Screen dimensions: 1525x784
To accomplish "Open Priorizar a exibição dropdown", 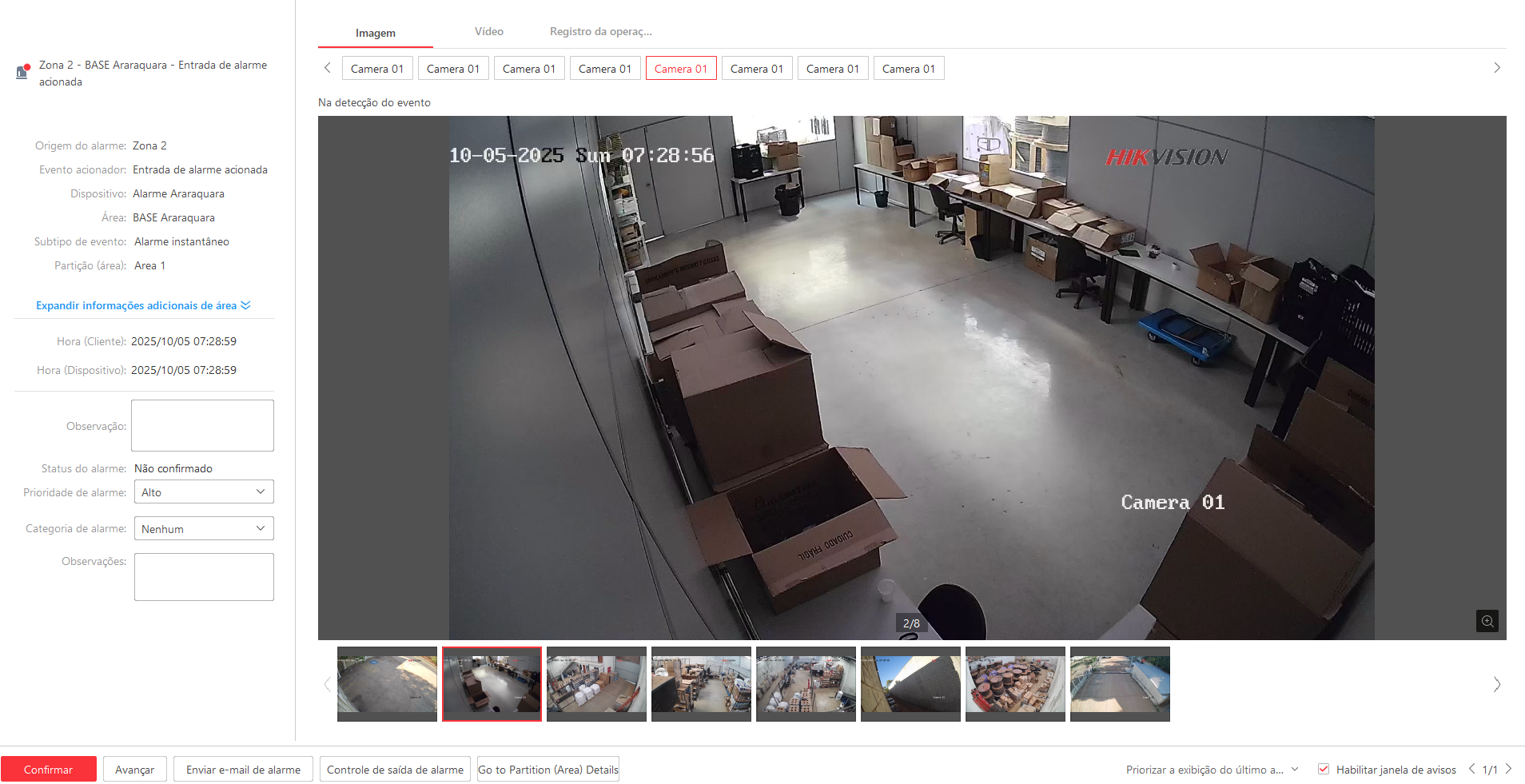I will click(1211, 770).
